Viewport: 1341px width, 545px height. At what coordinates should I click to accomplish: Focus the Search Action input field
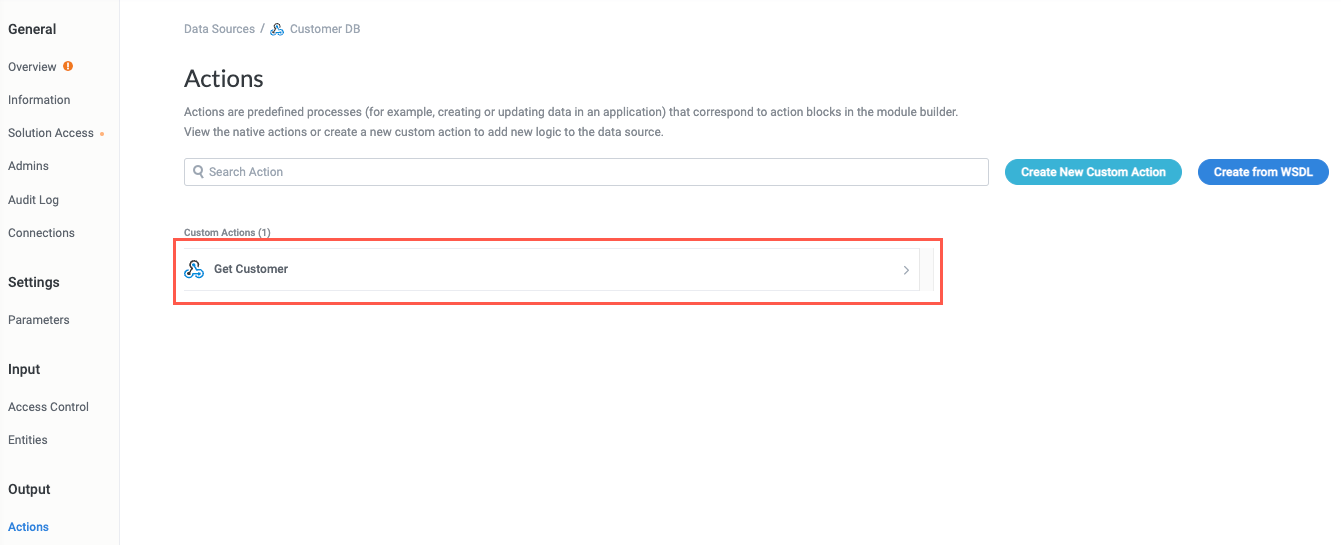click(590, 172)
